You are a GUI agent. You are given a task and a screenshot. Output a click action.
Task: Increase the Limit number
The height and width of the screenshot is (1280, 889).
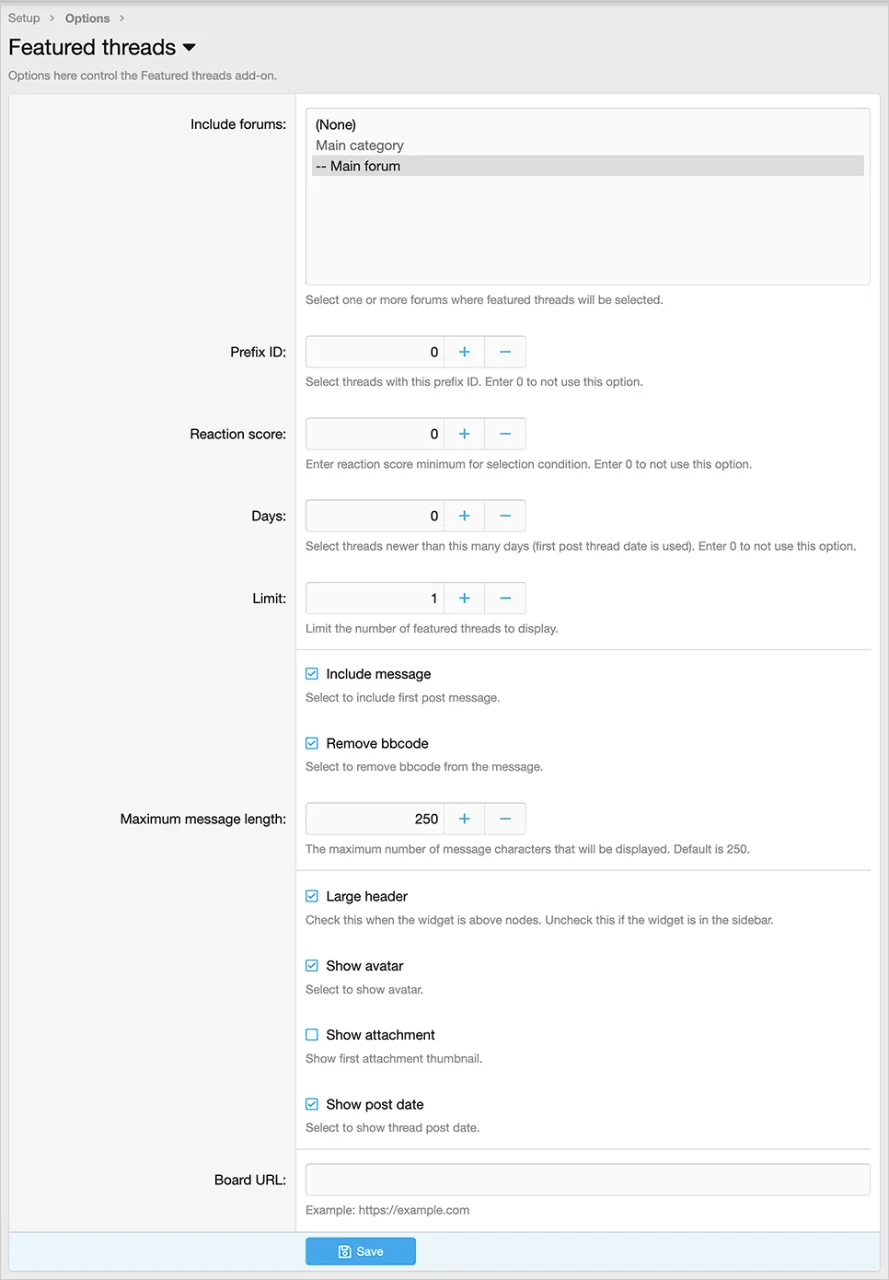pos(464,598)
